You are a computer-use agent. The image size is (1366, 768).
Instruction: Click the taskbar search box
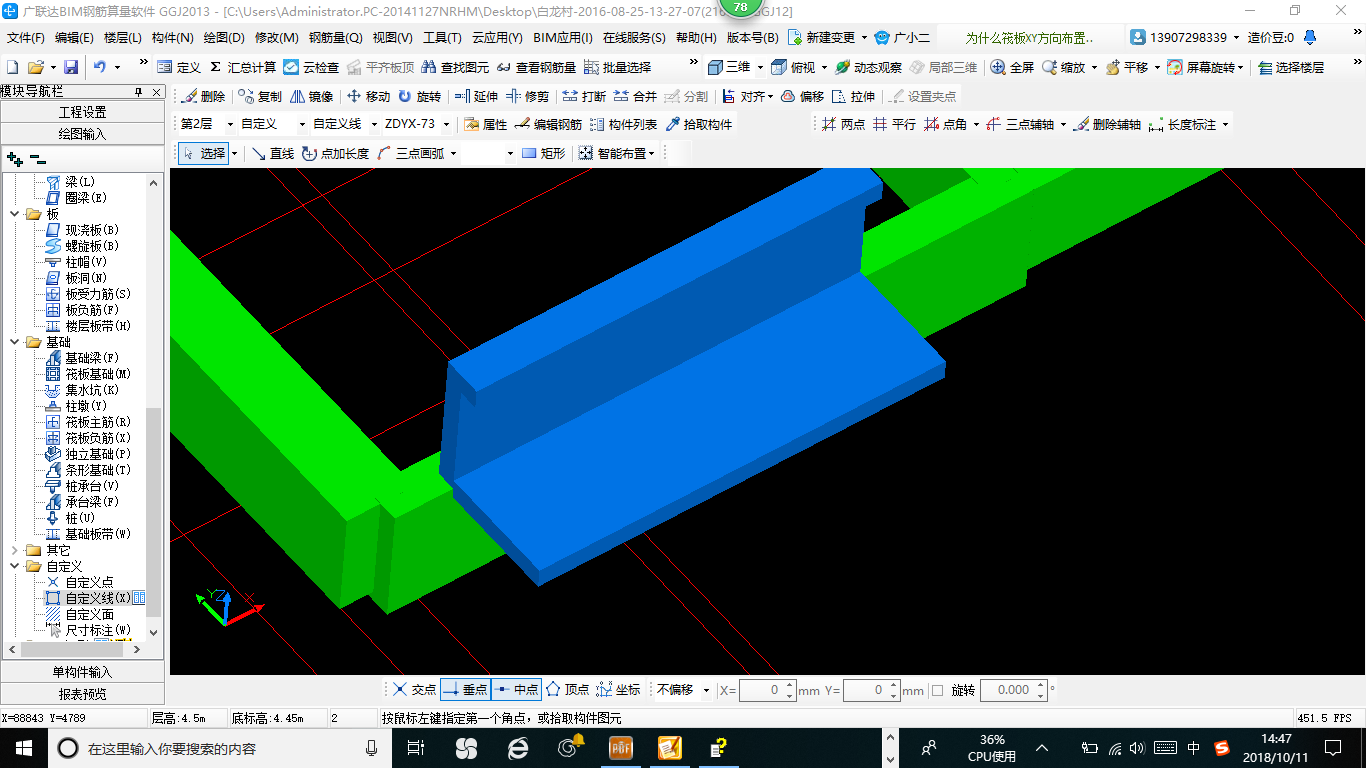tap(219, 748)
